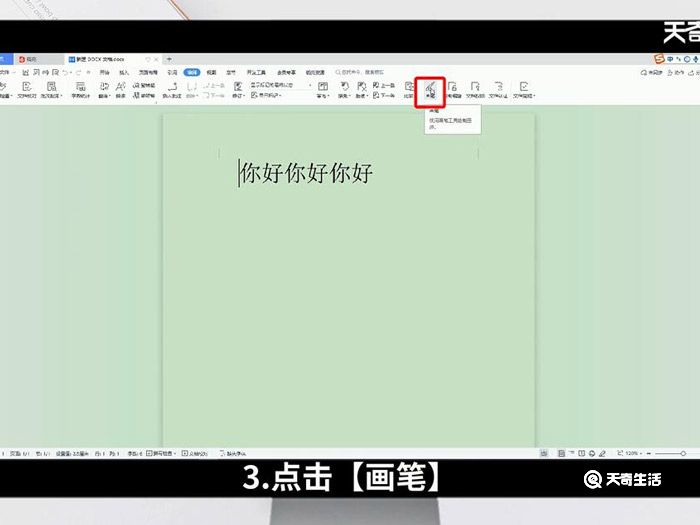Click the Sogou microphone voice input icon
This screenshot has height=525, width=700.
point(696,59)
